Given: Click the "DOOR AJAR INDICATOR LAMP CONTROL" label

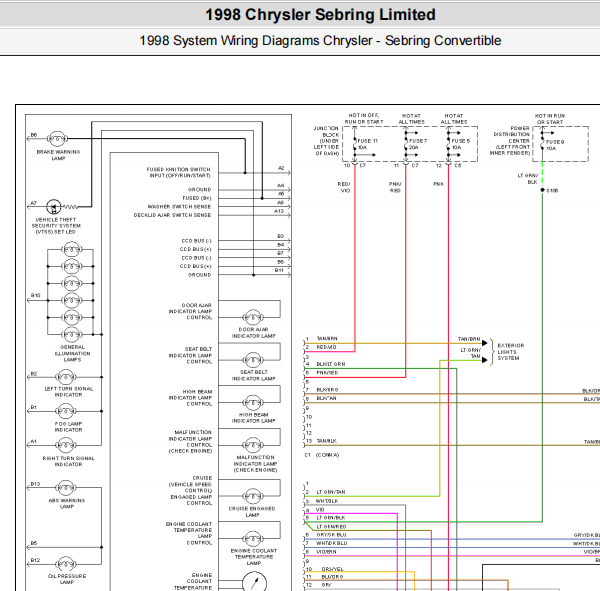Looking at the screenshot, I should click(x=190, y=311).
